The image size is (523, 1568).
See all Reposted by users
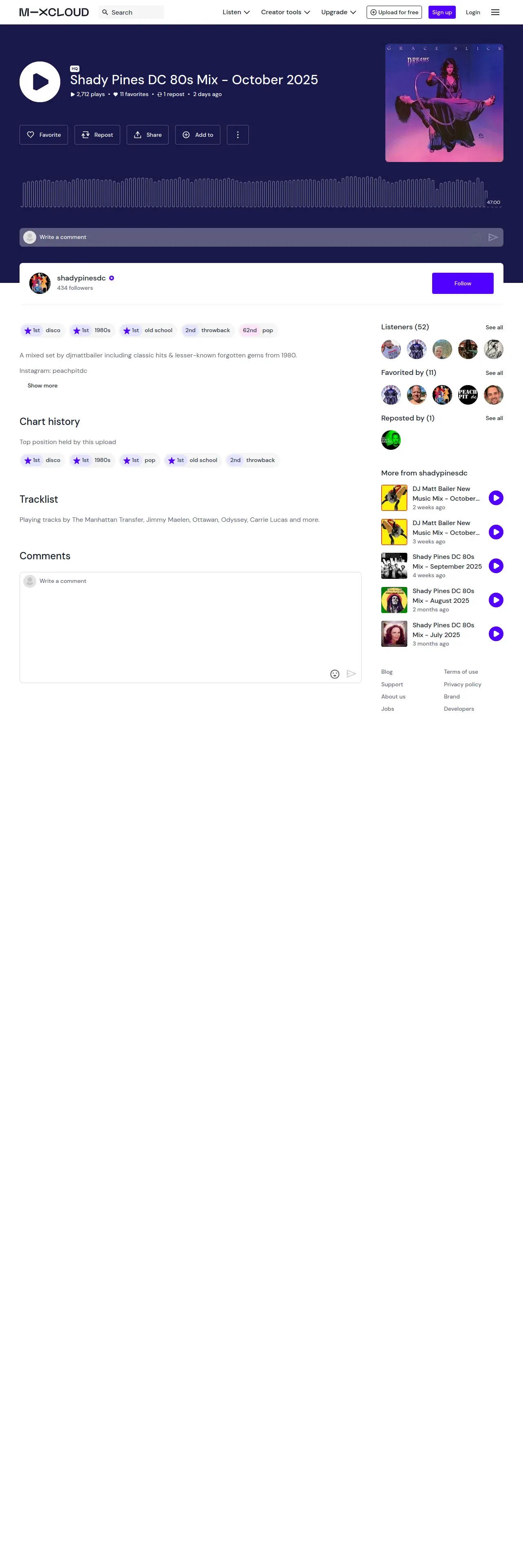pyautogui.click(x=494, y=418)
